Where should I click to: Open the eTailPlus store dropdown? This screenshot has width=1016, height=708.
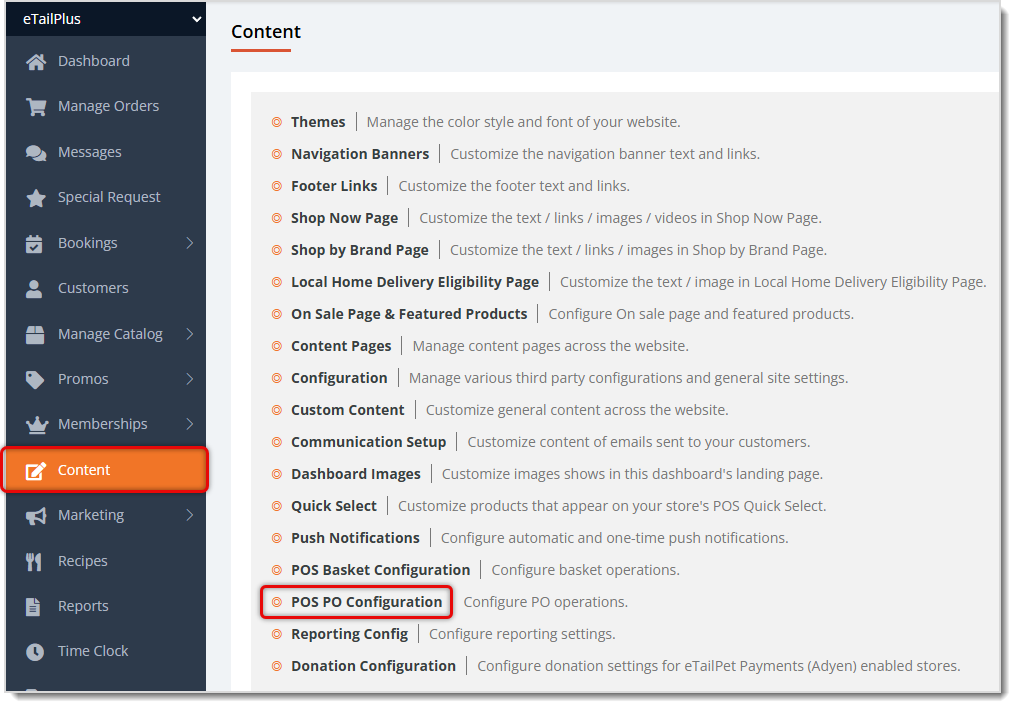[106, 19]
